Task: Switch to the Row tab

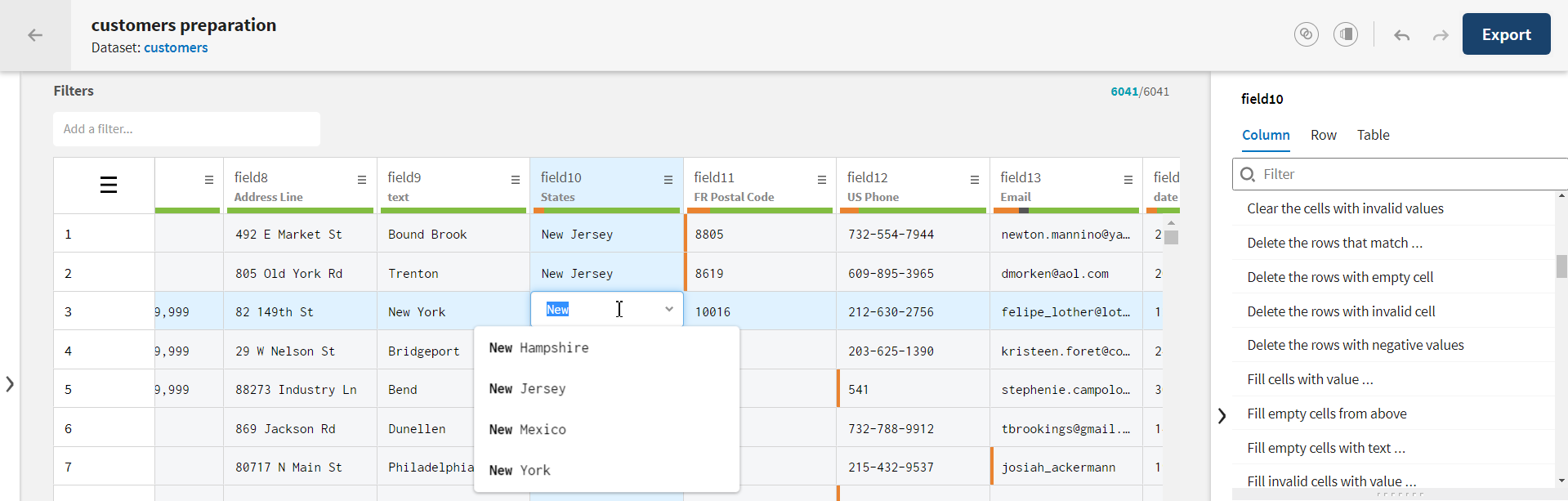Action: 1323,135
